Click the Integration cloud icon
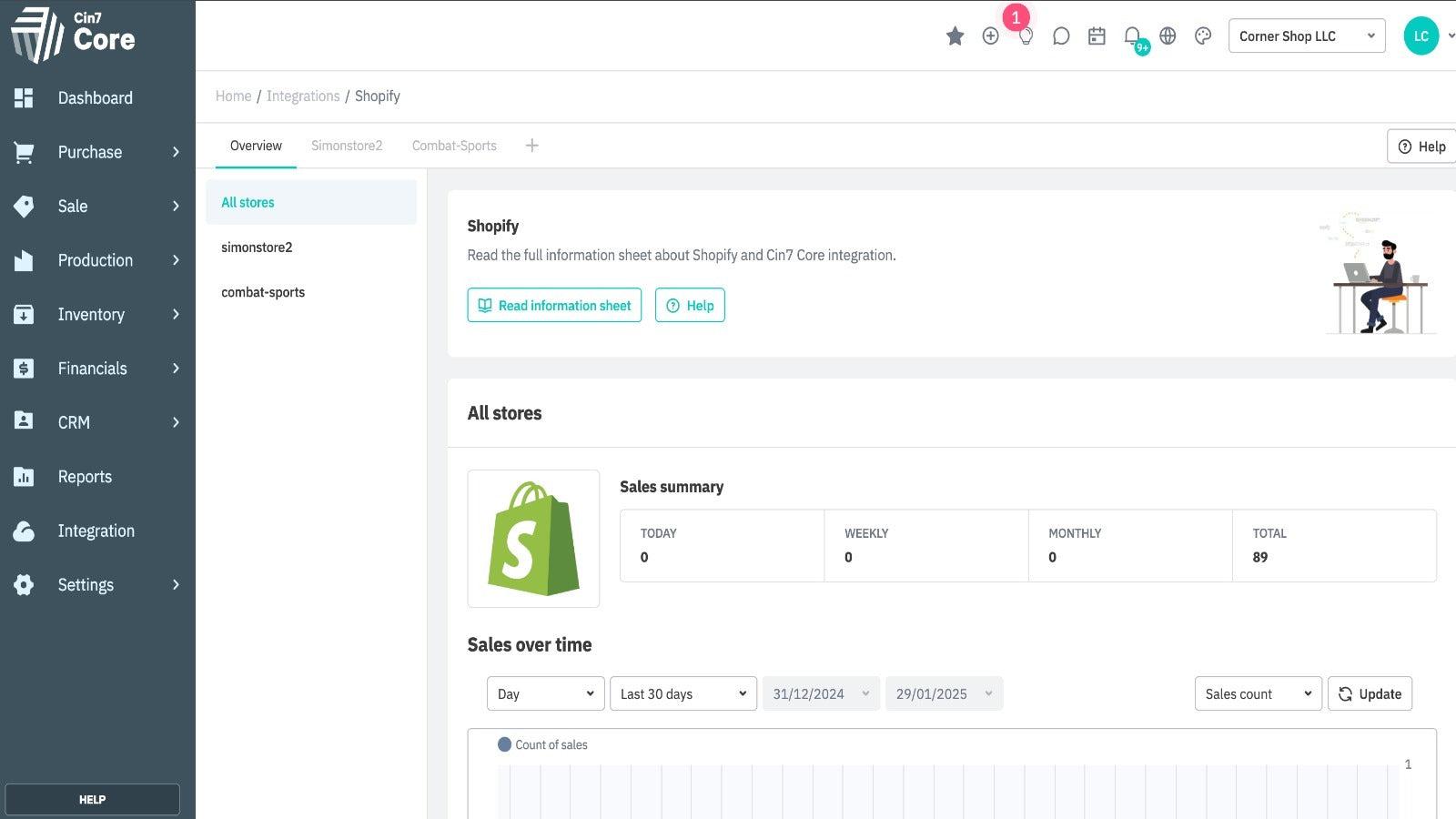Screen dimensions: 1456x819 pos(24,531)
